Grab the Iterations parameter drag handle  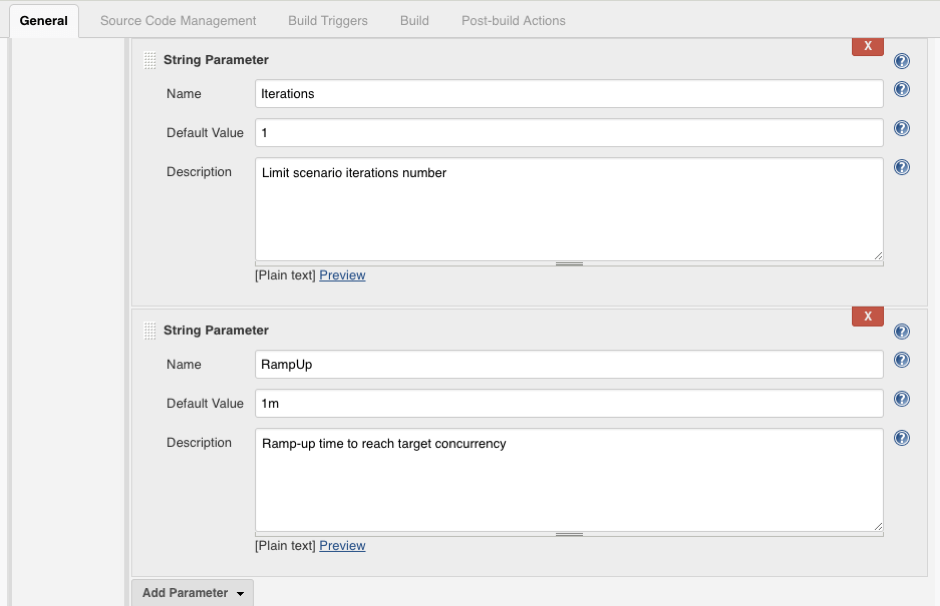(x=150, y=60)
